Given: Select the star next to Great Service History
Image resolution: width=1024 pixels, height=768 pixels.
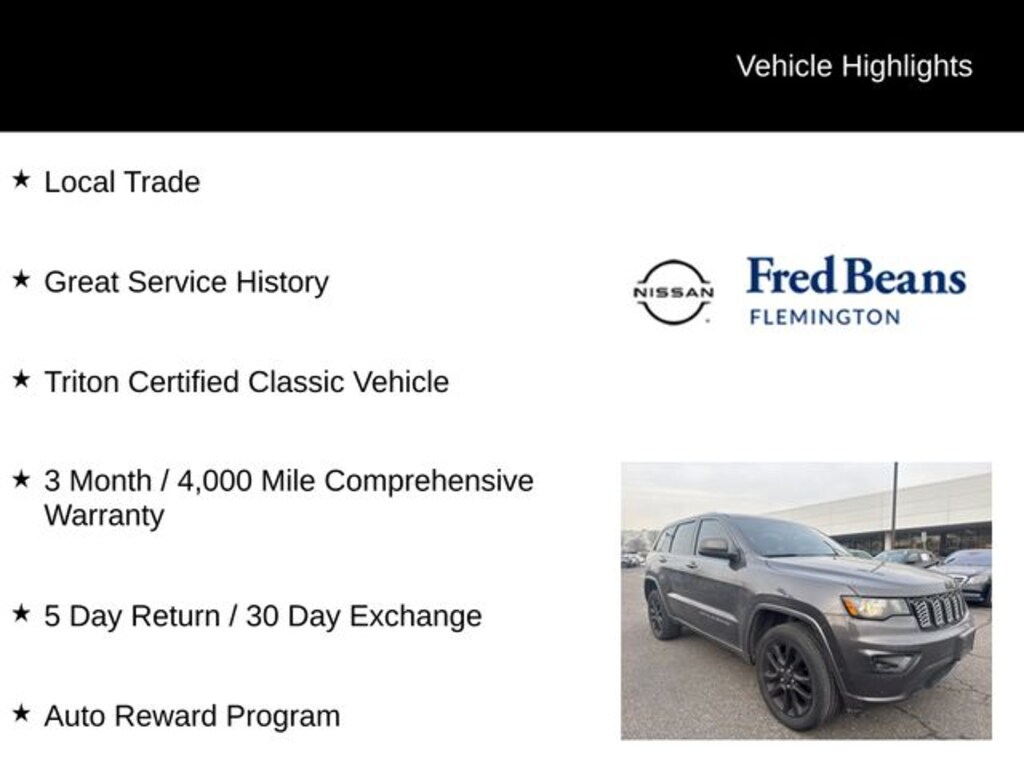Looking at the screenshot, I should 21,280.
